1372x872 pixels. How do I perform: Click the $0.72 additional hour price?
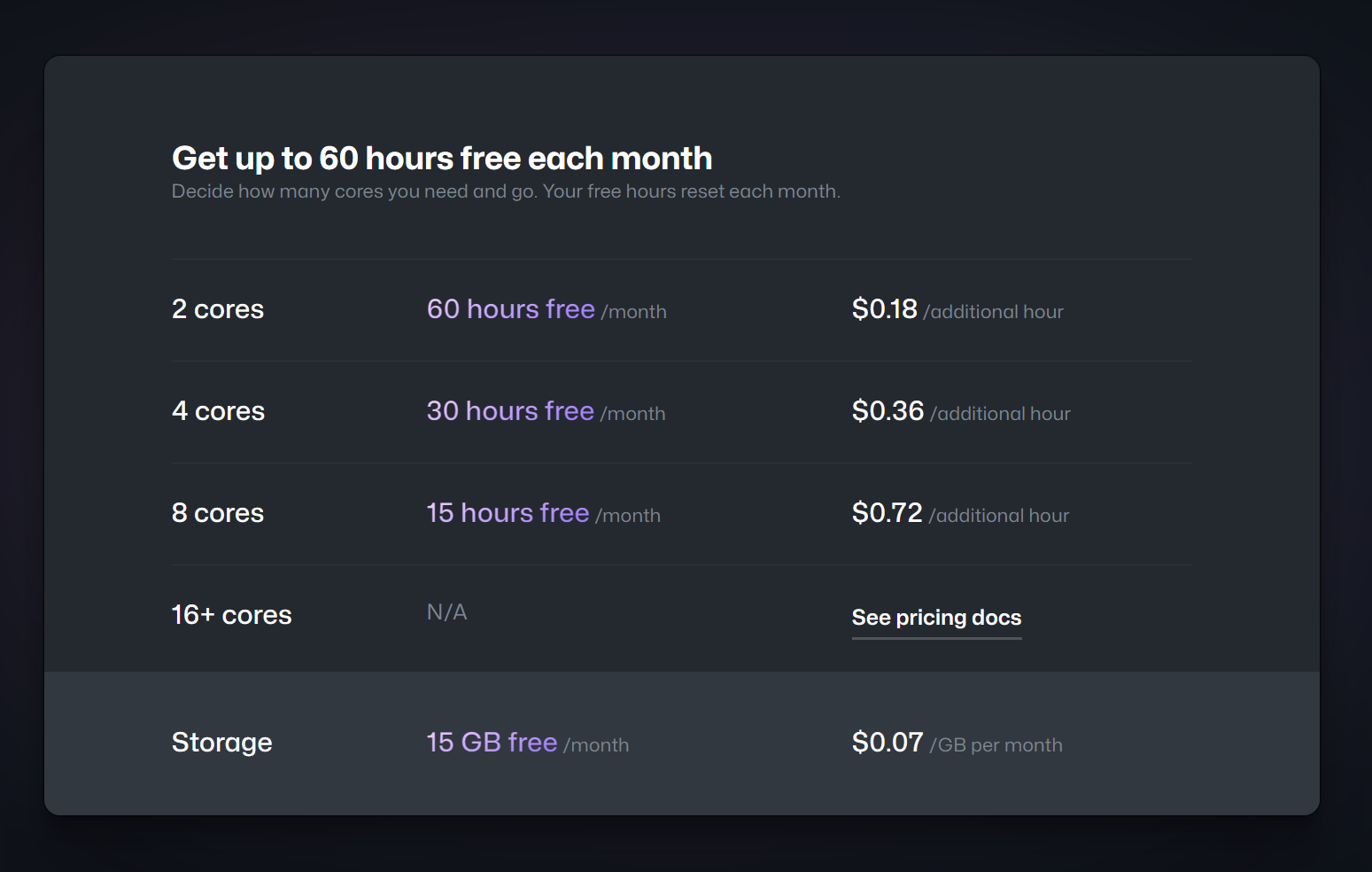pyautogui.click(x=887, y=513)
